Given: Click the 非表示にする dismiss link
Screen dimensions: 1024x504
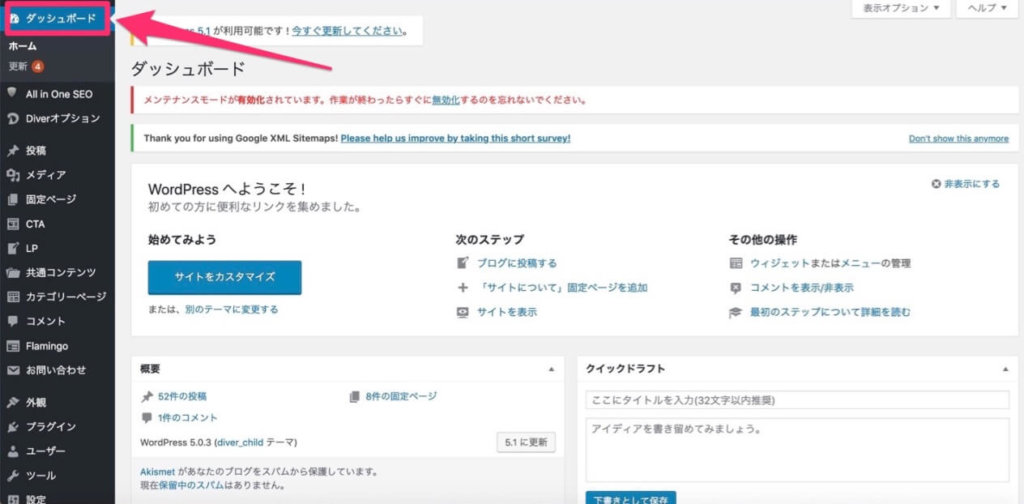Looking at the screenshot, I should click(972, 184).
